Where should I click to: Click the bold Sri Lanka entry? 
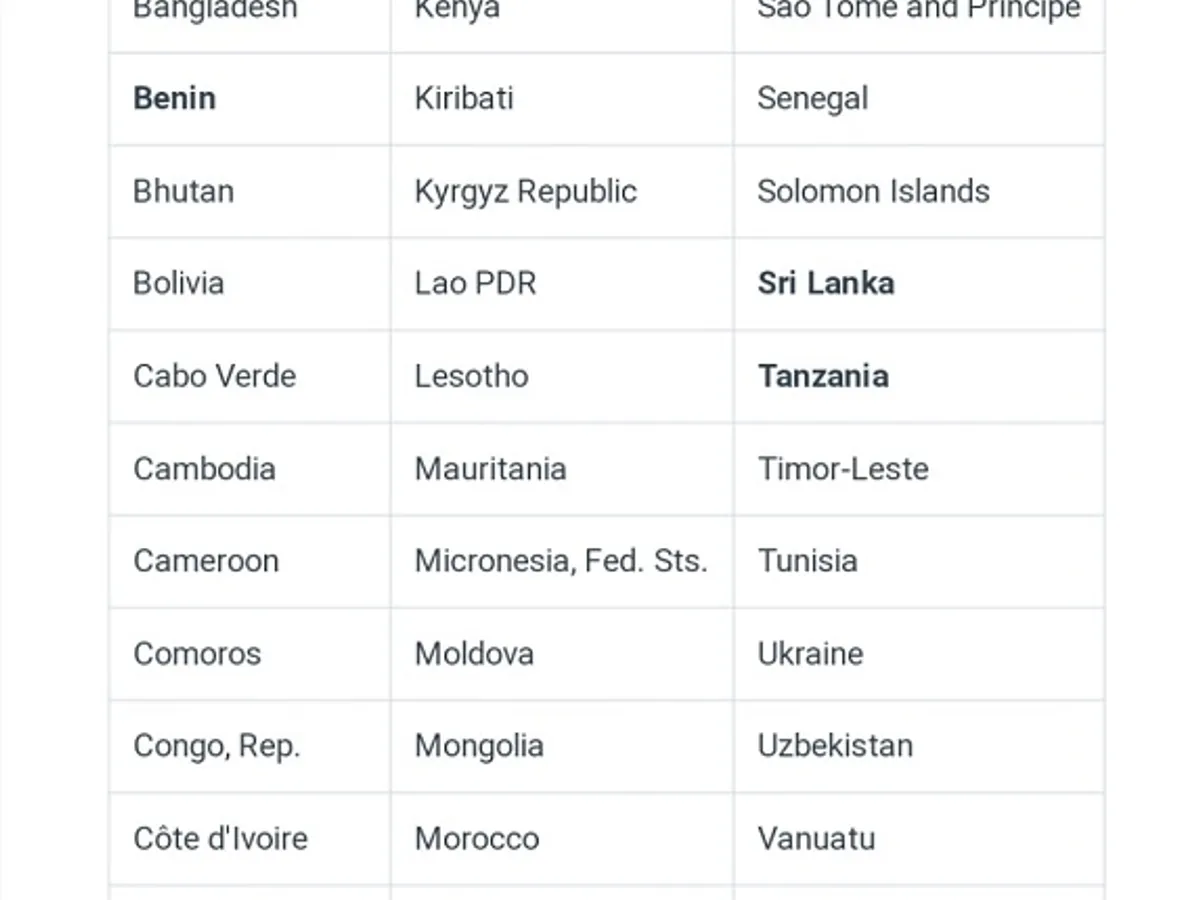point(825,283)
